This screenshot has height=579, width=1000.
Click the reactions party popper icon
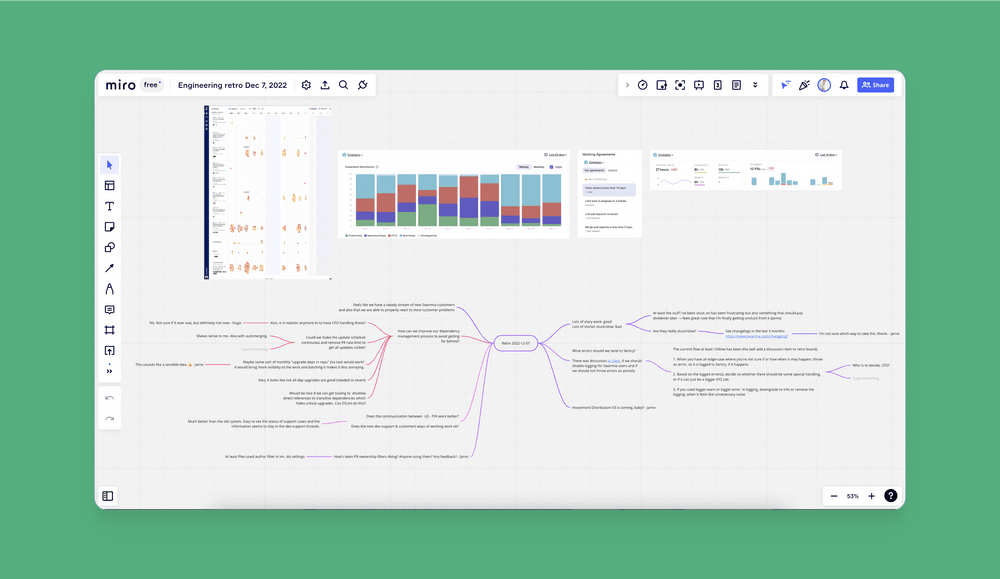(x=804, y=85)
